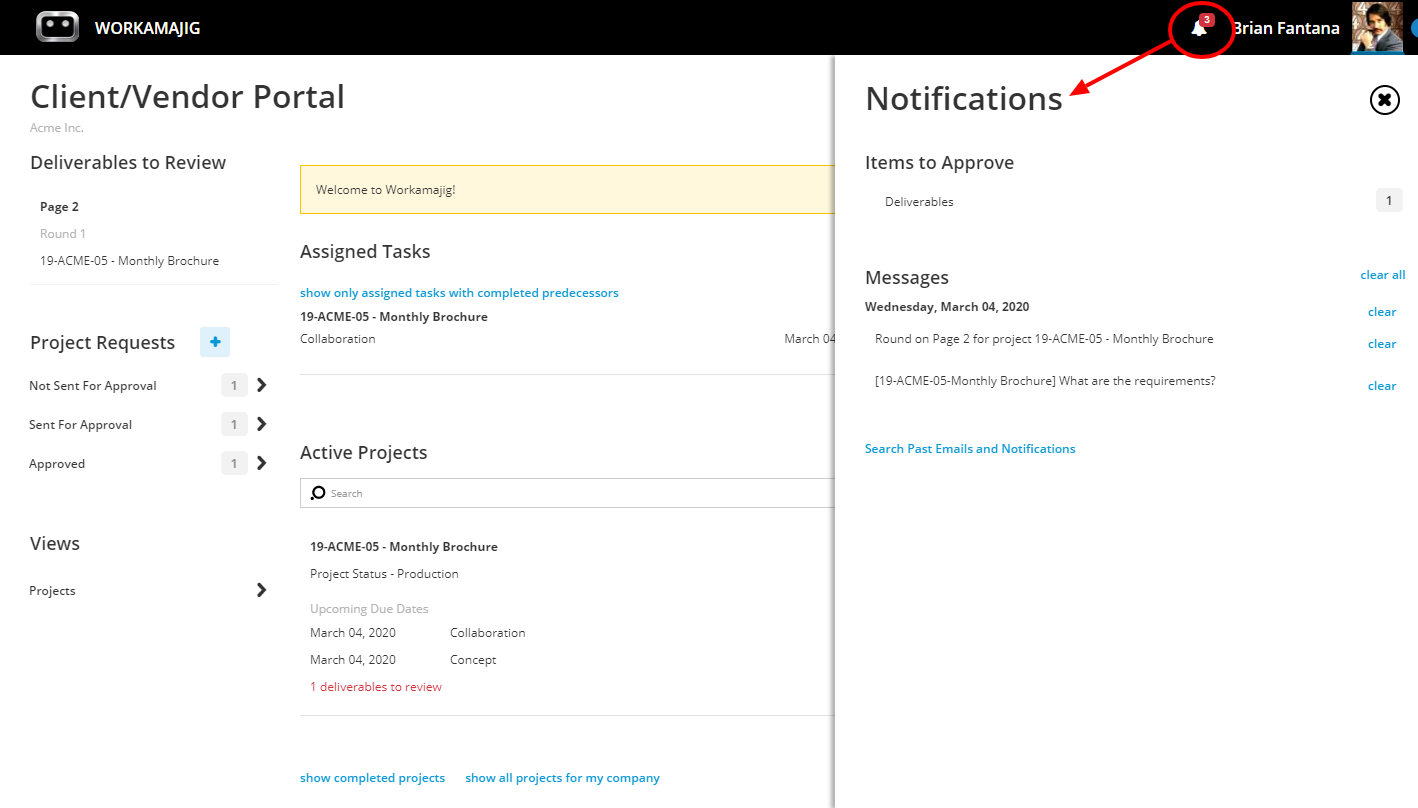
Task: Clear the 'What are the requirements?' message
Action: 1382,386
